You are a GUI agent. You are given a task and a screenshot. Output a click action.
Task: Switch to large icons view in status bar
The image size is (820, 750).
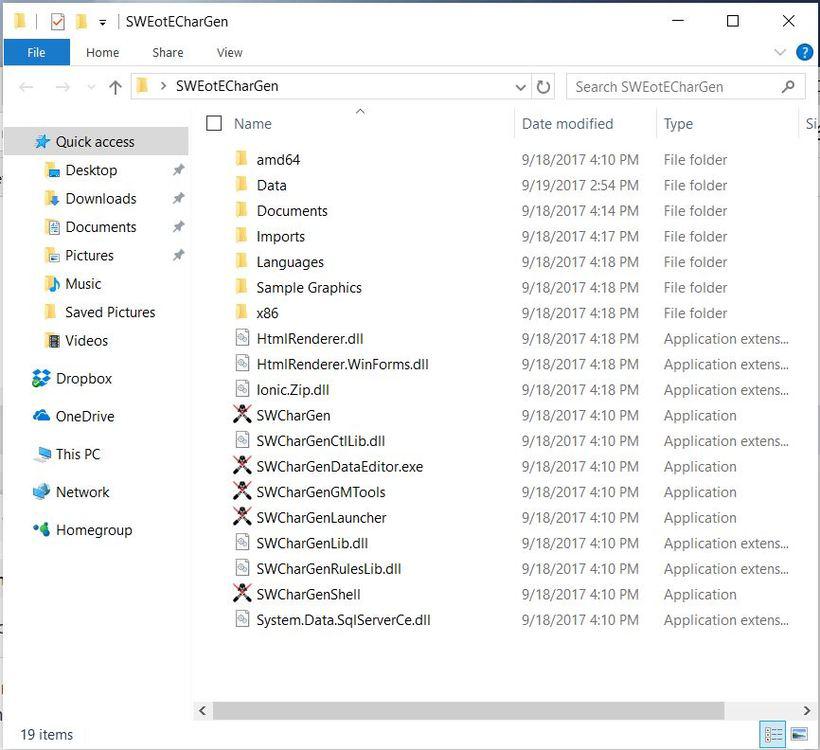click(799, 735)
